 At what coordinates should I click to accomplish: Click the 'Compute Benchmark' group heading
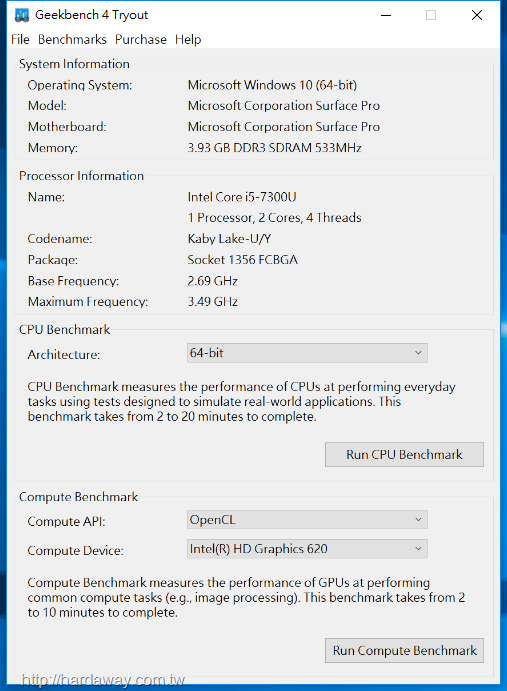[78, 497]
